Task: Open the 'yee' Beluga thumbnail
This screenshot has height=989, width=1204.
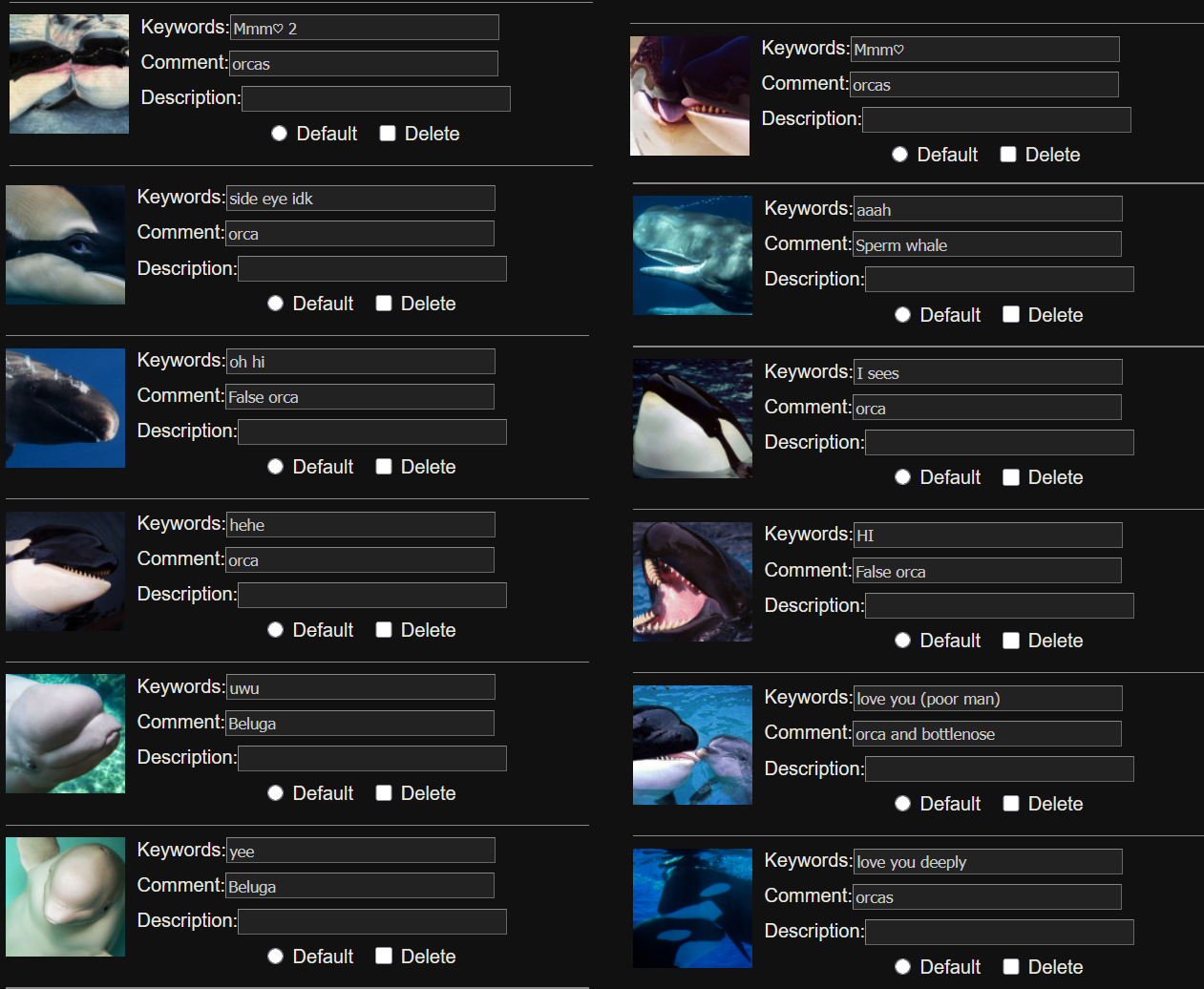Action: coord(65,897)
